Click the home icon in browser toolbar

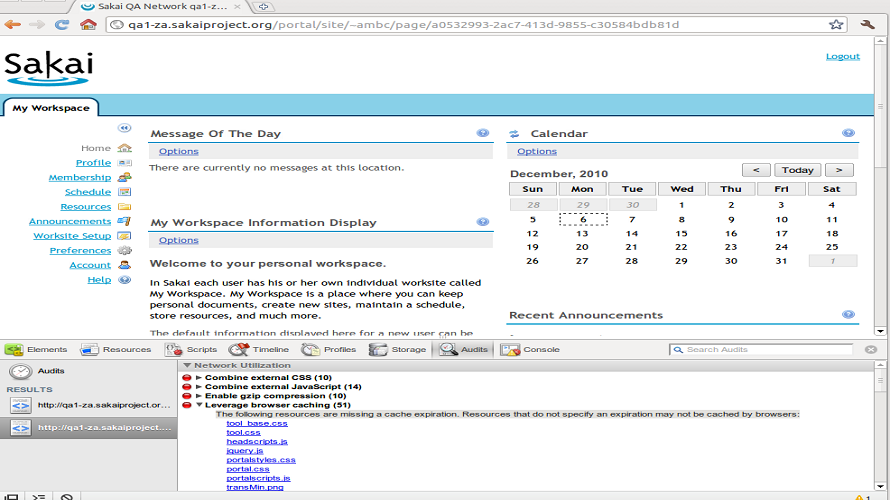[x=88, y=24]
